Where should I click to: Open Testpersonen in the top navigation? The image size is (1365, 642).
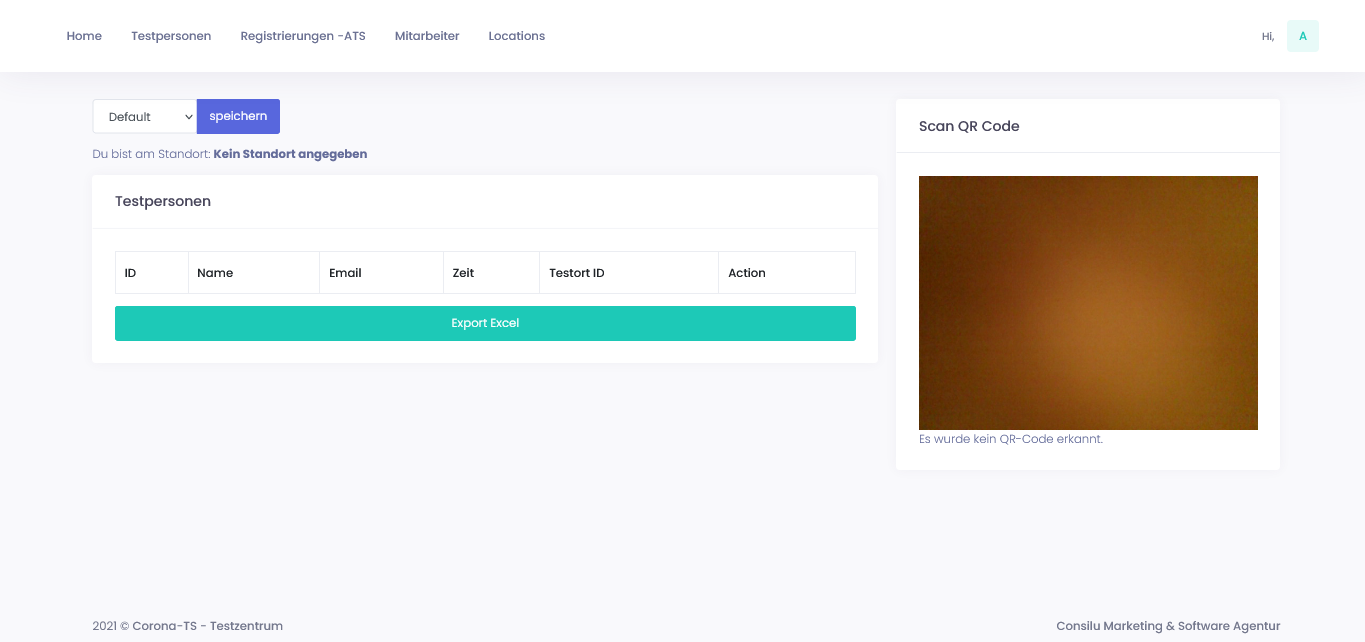pyautogui.click(x=171, y=36)
